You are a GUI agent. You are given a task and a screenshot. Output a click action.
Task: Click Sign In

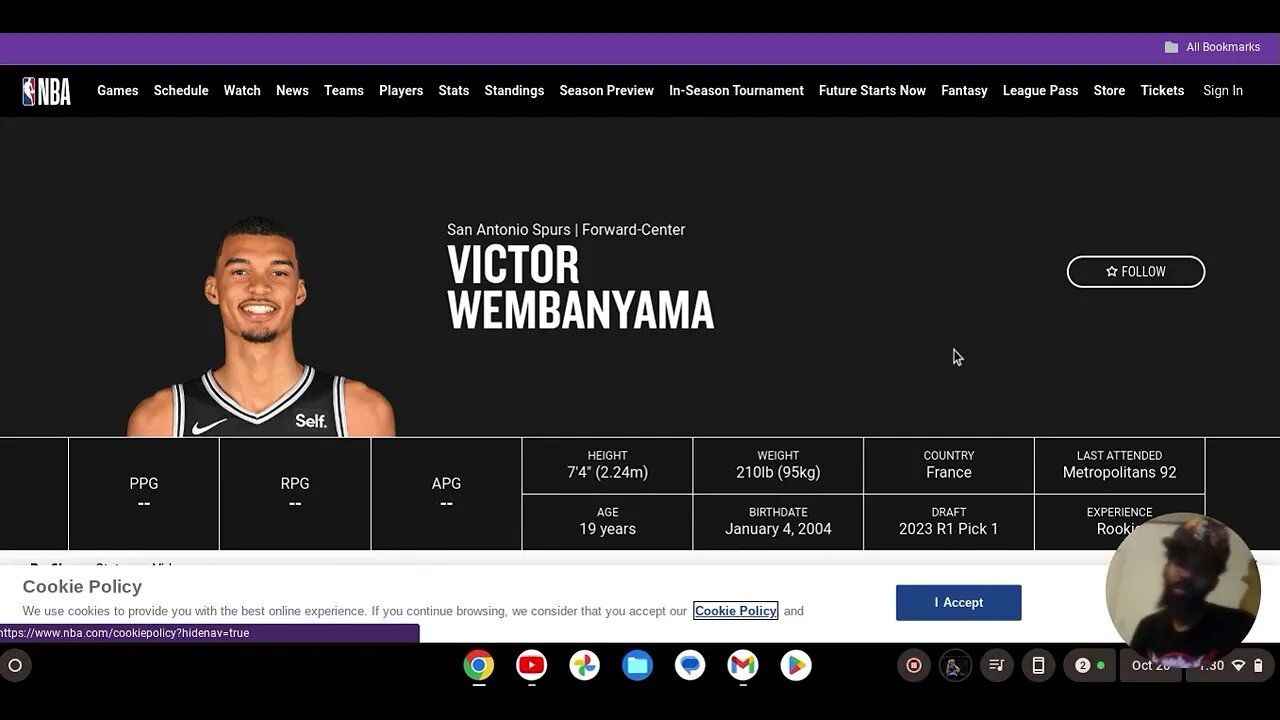[1223, 91]
